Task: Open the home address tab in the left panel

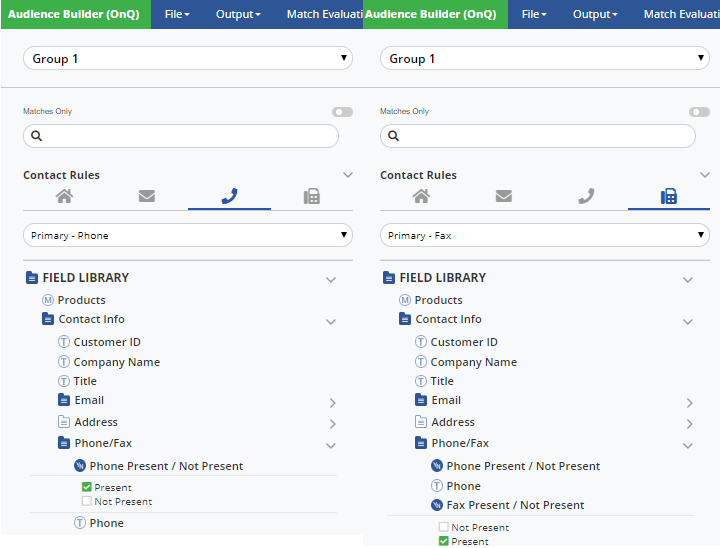Action: tap(64, 196)
